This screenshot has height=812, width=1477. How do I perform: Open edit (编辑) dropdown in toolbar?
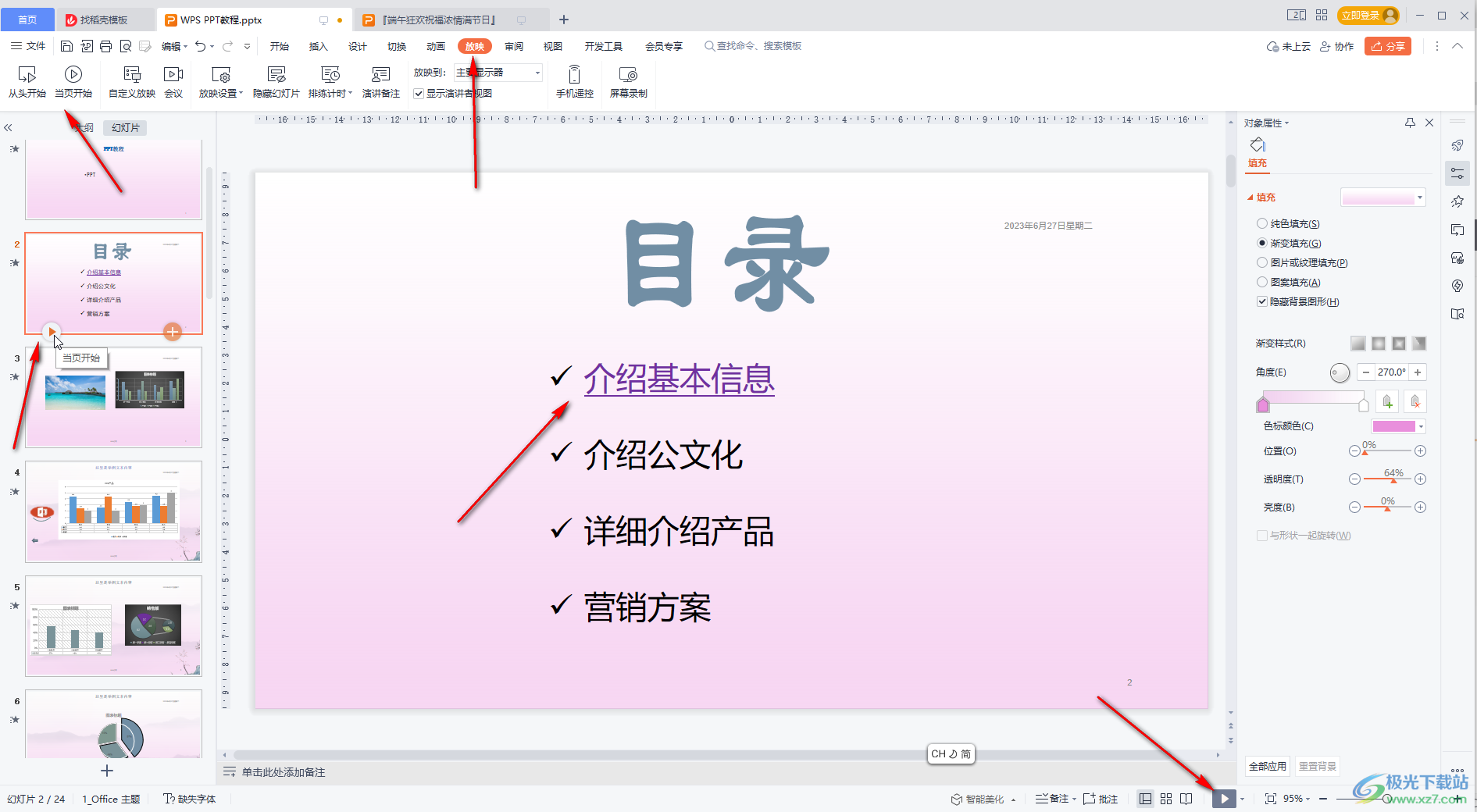175,46
